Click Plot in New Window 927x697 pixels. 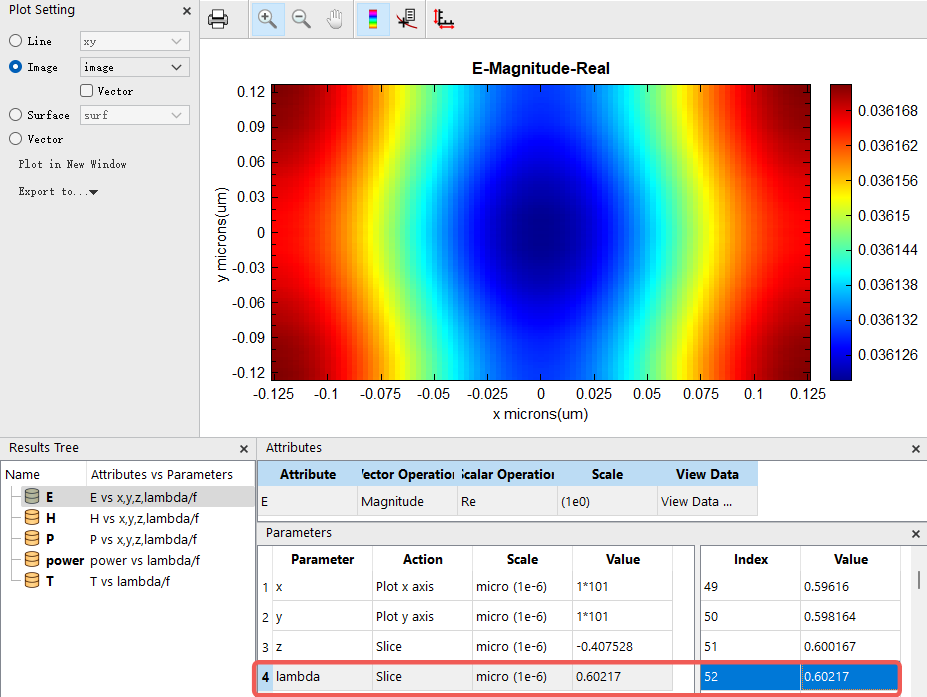72,164
